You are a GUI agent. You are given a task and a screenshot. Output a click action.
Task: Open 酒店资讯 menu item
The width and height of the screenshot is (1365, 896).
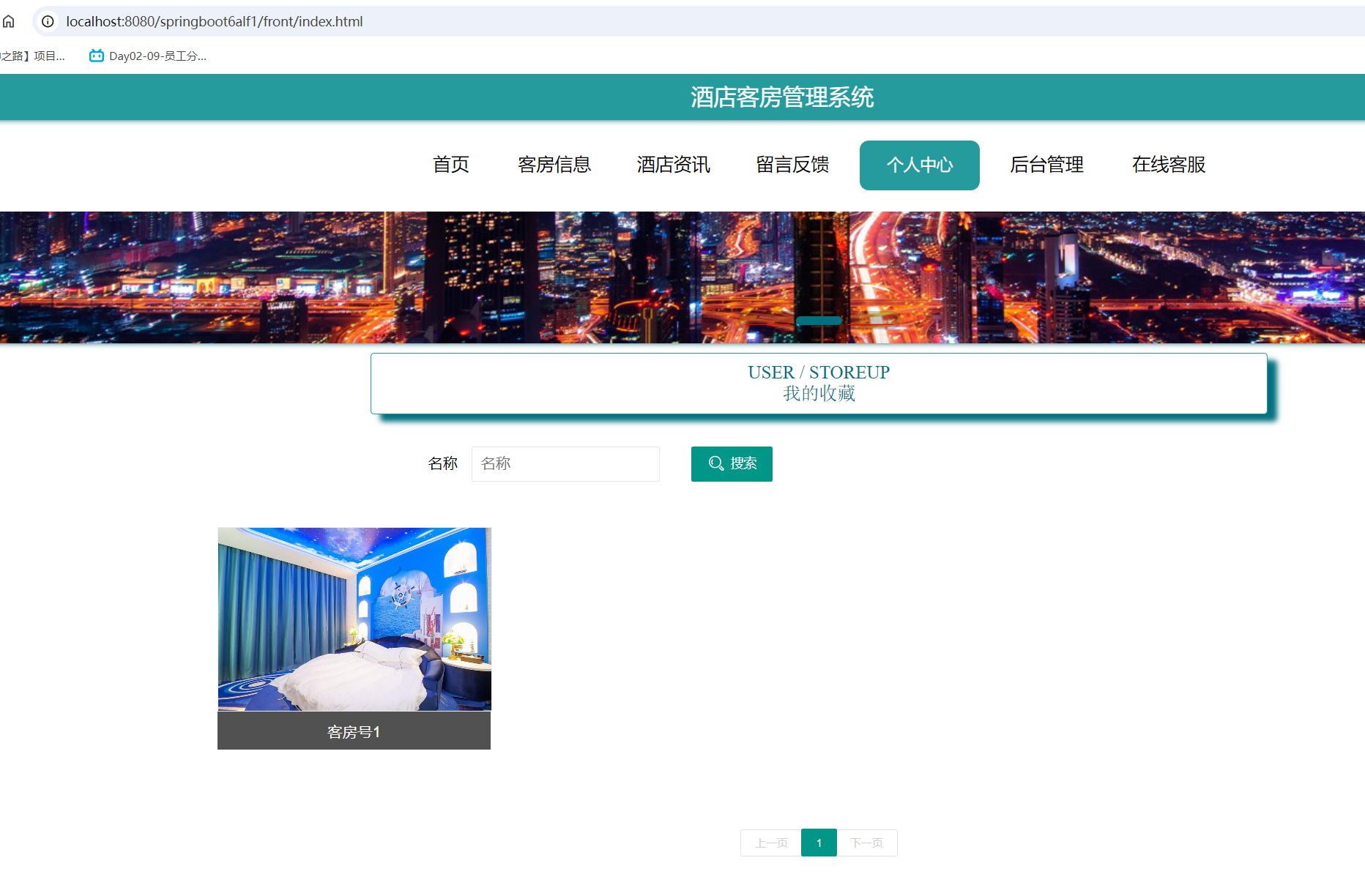(674, 165)
